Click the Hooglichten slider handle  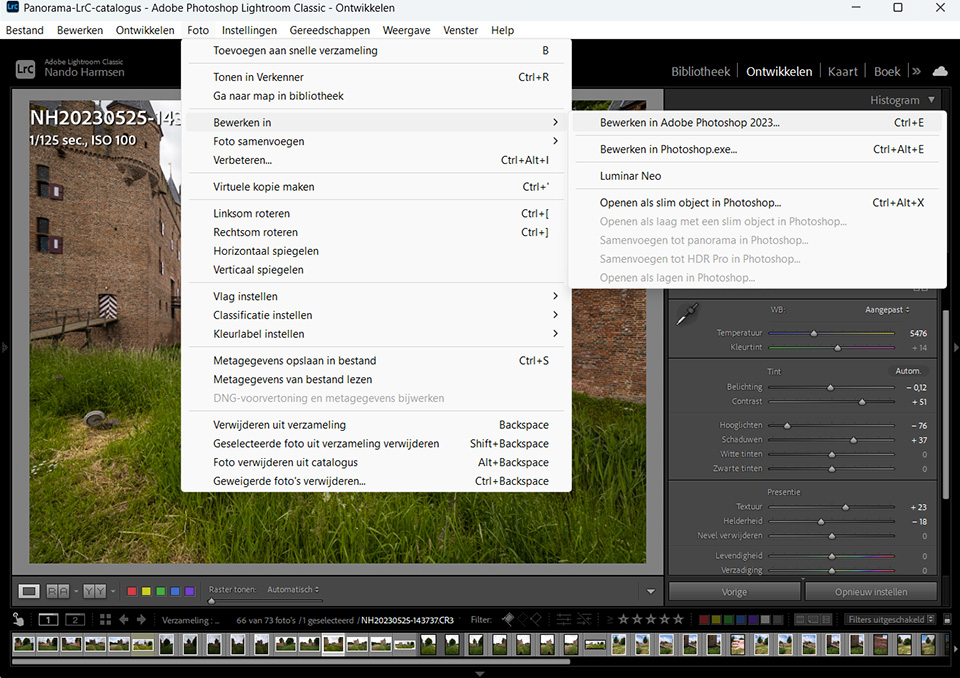coord(787,426)
